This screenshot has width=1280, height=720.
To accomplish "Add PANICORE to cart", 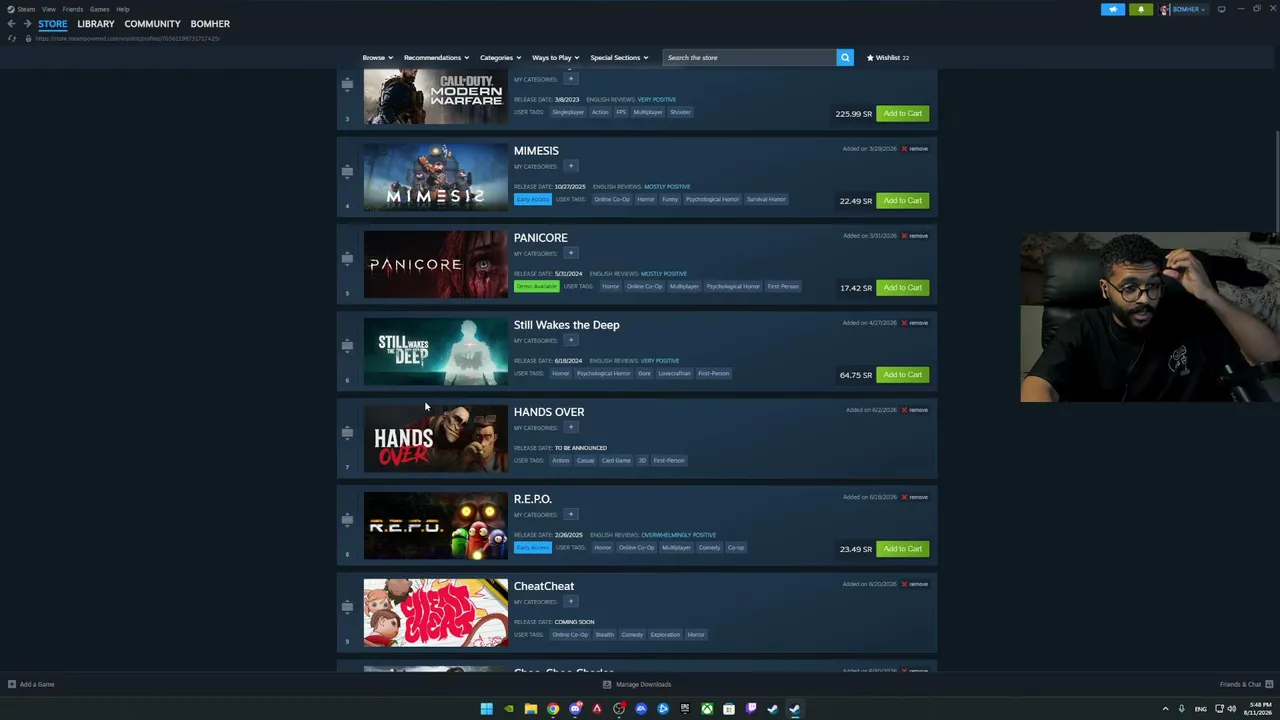I will [x=902, y=287].
